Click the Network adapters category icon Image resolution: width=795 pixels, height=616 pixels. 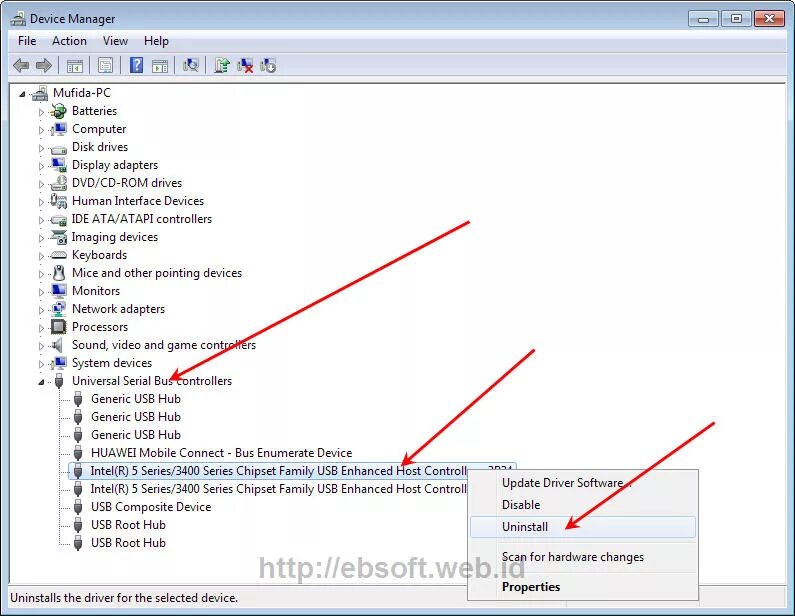click(59, 309)
